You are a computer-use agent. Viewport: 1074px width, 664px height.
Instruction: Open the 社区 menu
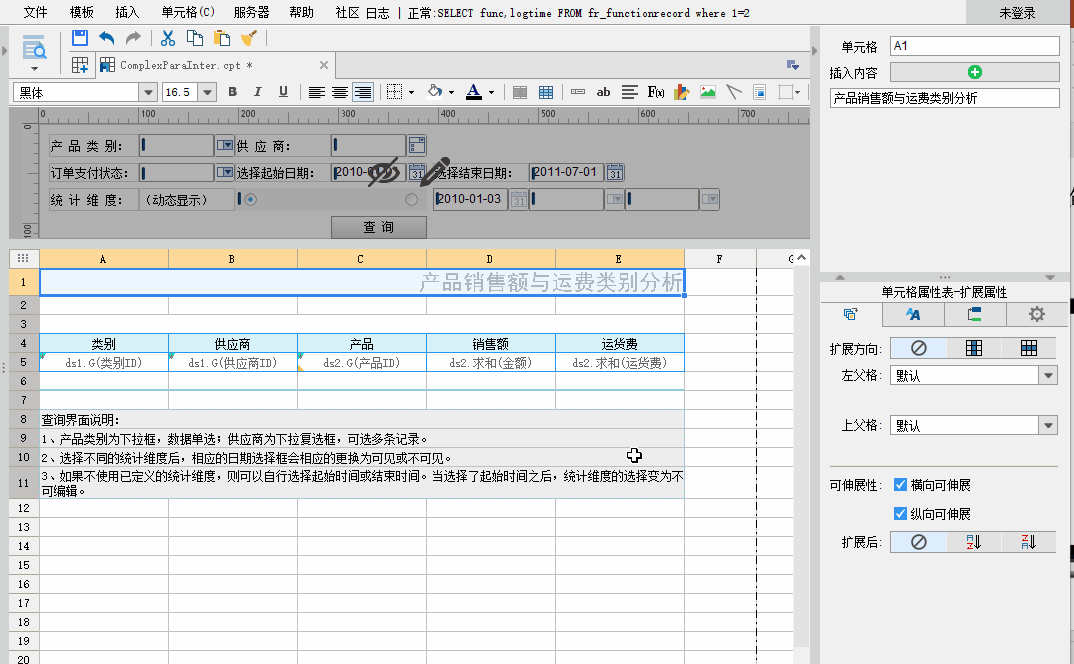pyautogui.click(x=347, y=12)
